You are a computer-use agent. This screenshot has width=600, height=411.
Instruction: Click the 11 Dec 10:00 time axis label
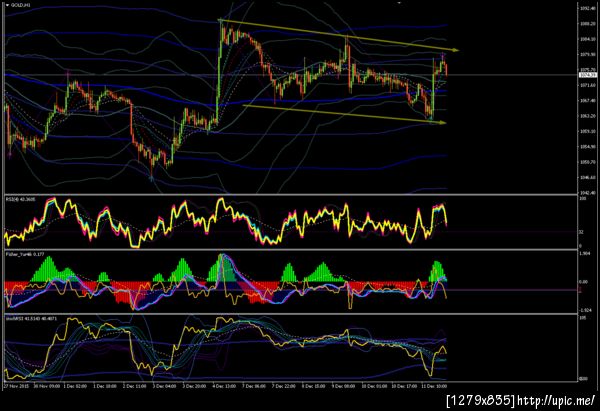[x=434, y=386]
